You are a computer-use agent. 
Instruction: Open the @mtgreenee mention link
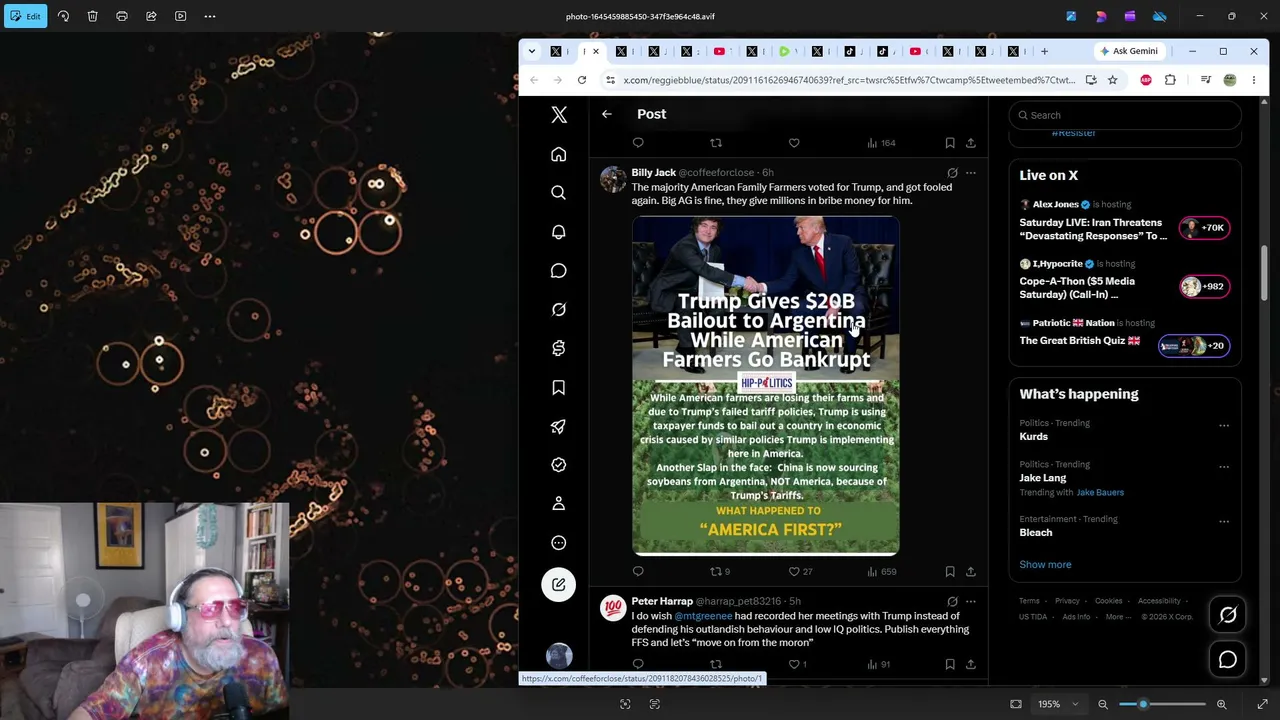[703, 616]
